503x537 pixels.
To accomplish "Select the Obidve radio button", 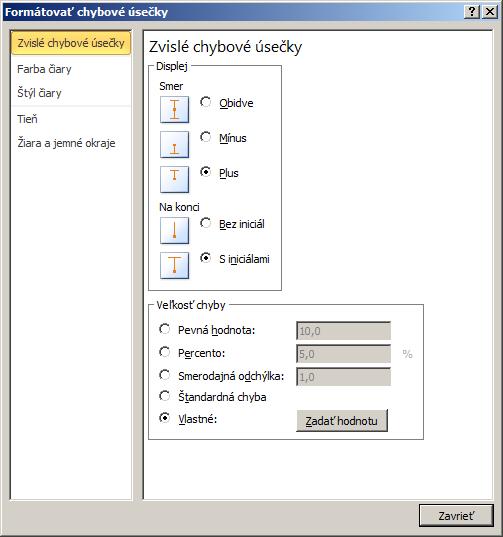I will click(205, 102).
